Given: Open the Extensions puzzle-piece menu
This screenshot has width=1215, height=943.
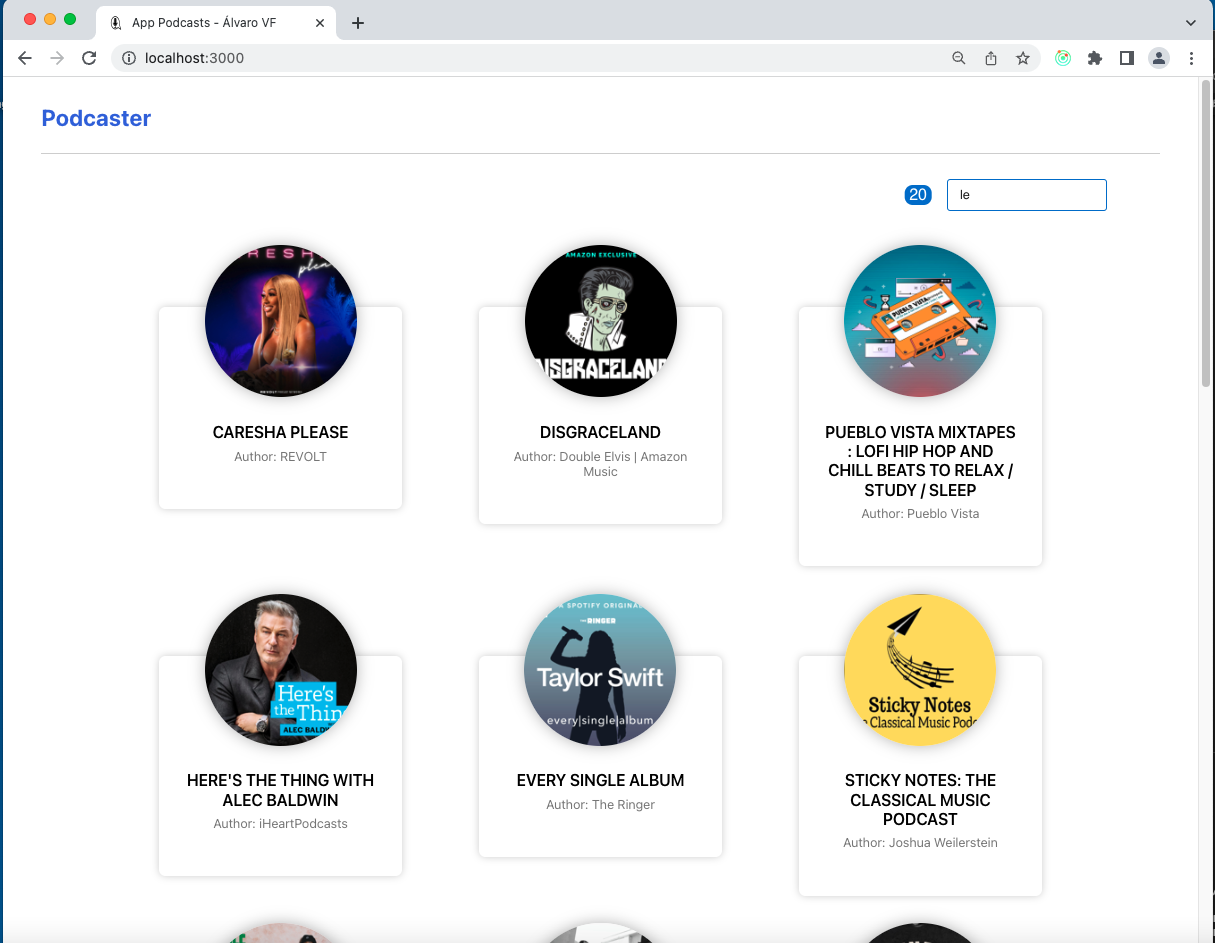Looking at the screenshot, I should [x=1095, y=58].
